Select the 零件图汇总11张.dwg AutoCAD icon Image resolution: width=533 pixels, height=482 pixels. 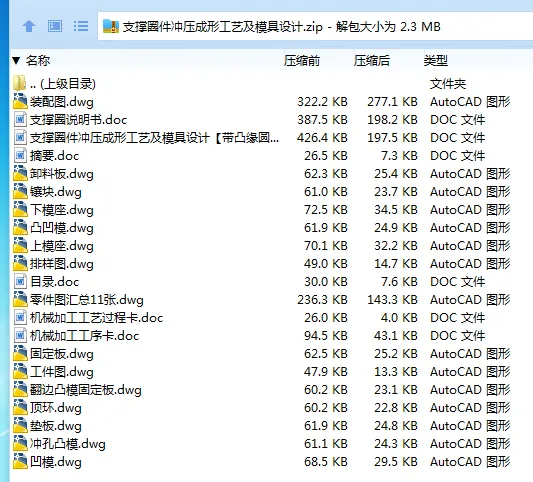click(x=20, y=299)
